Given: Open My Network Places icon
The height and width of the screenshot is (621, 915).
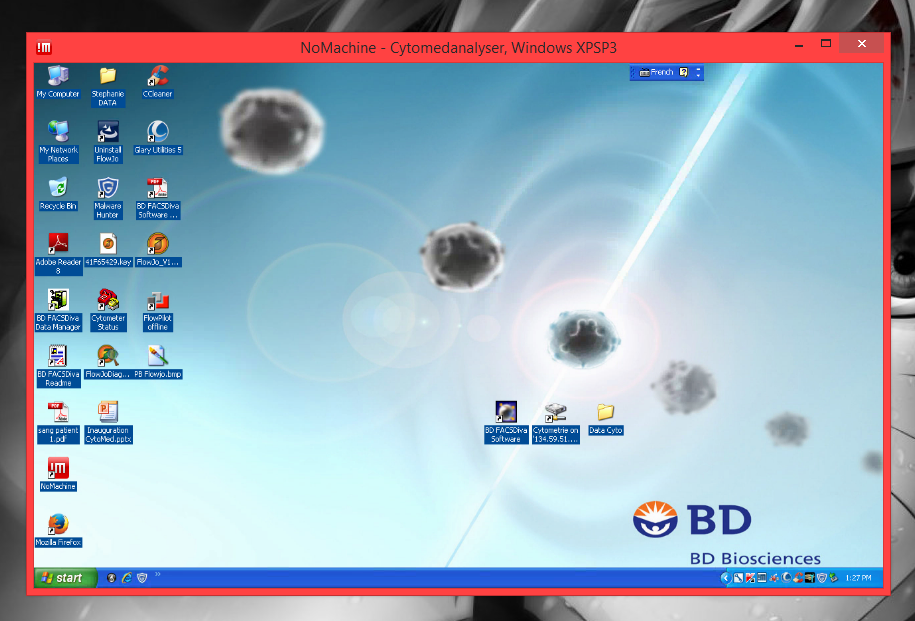Looking at the screenshot, I should pyautogui.click(x=58, y=142).
